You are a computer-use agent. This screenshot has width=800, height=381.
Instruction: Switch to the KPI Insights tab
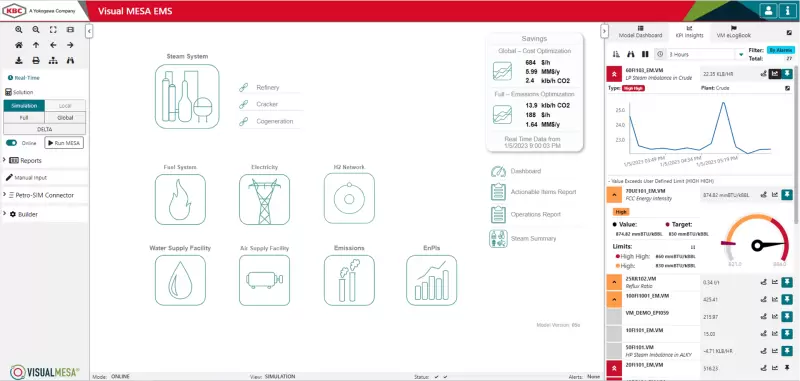click(x=689, y=32)
